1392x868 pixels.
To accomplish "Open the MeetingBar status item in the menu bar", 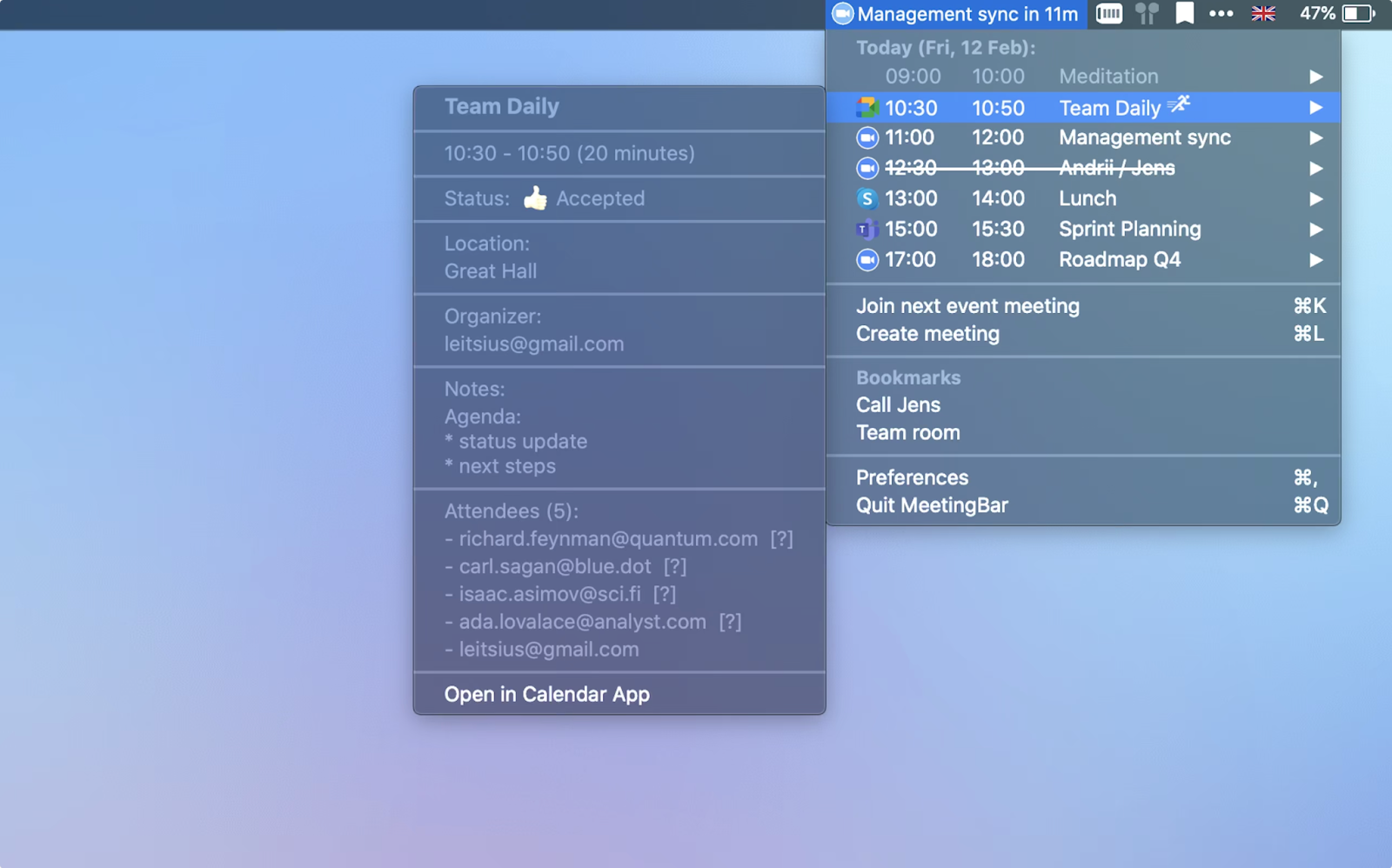I will (x=955, y=14).
